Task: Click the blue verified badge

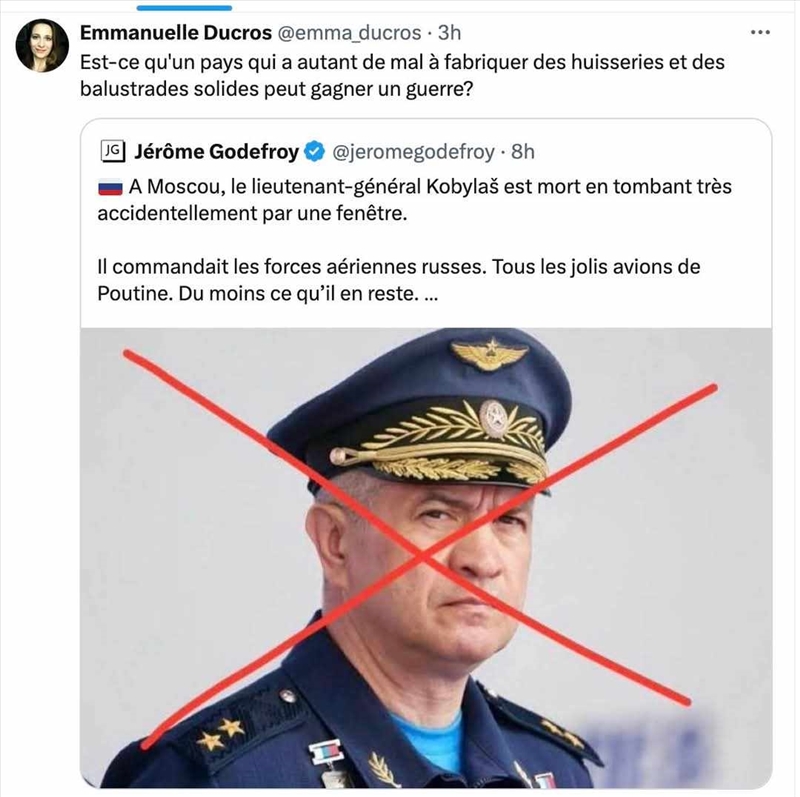Action: pyautogui.click(x=314, y=152)
